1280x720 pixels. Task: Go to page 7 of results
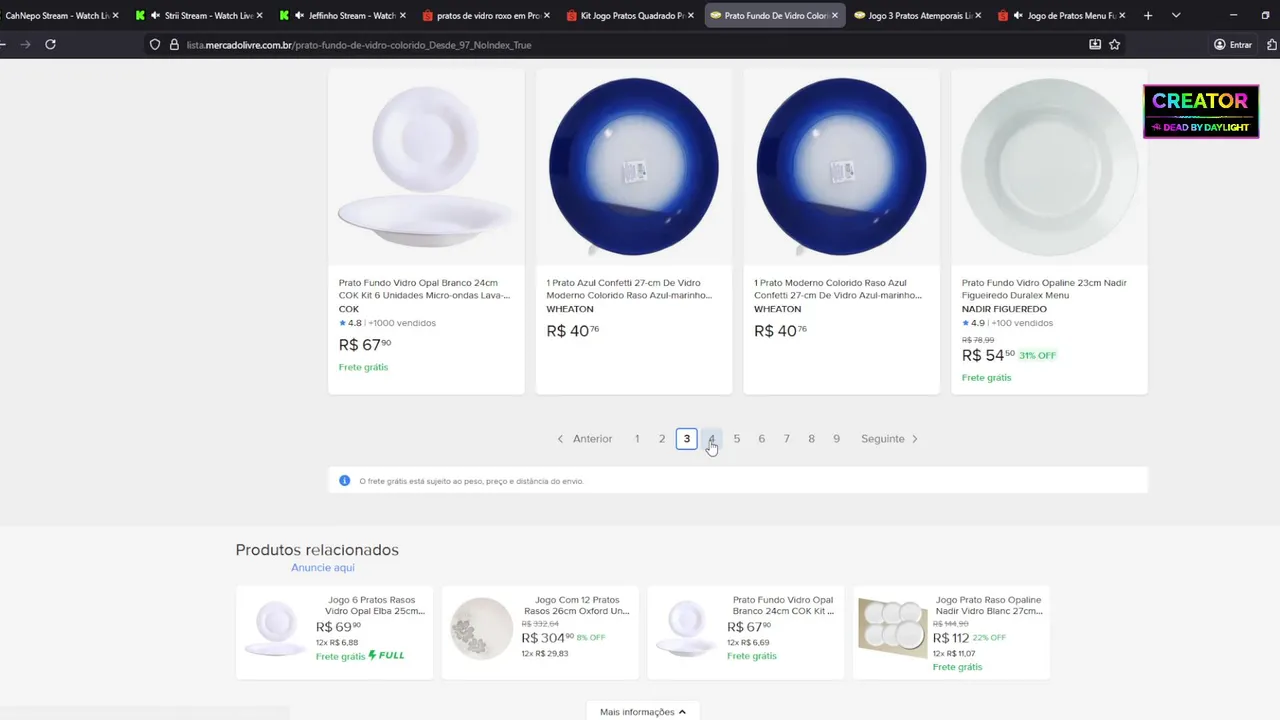pos(787,439)
